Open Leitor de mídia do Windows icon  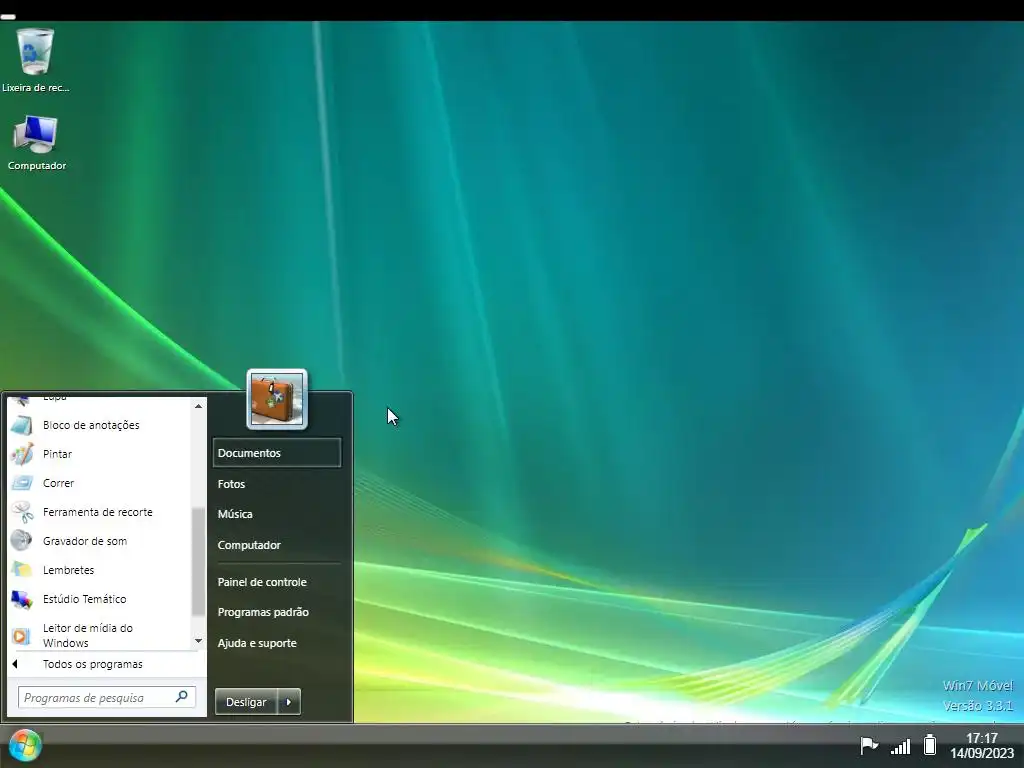22,635
